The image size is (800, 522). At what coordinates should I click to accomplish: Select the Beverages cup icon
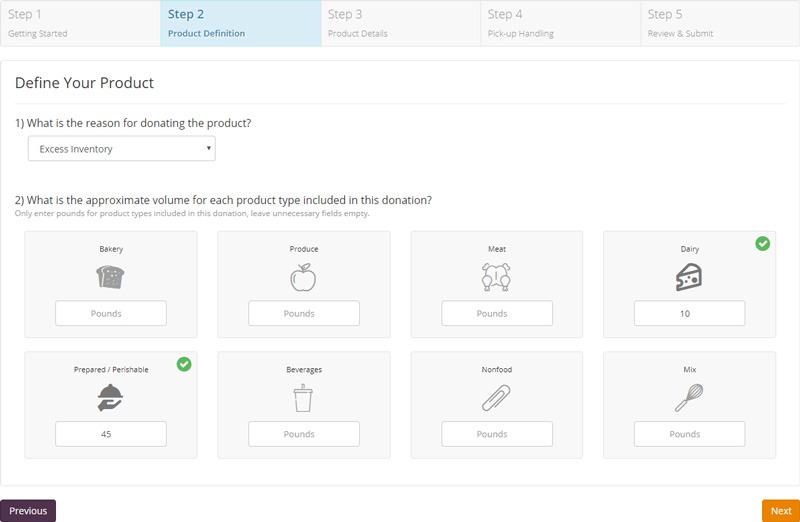click(303, 398)
